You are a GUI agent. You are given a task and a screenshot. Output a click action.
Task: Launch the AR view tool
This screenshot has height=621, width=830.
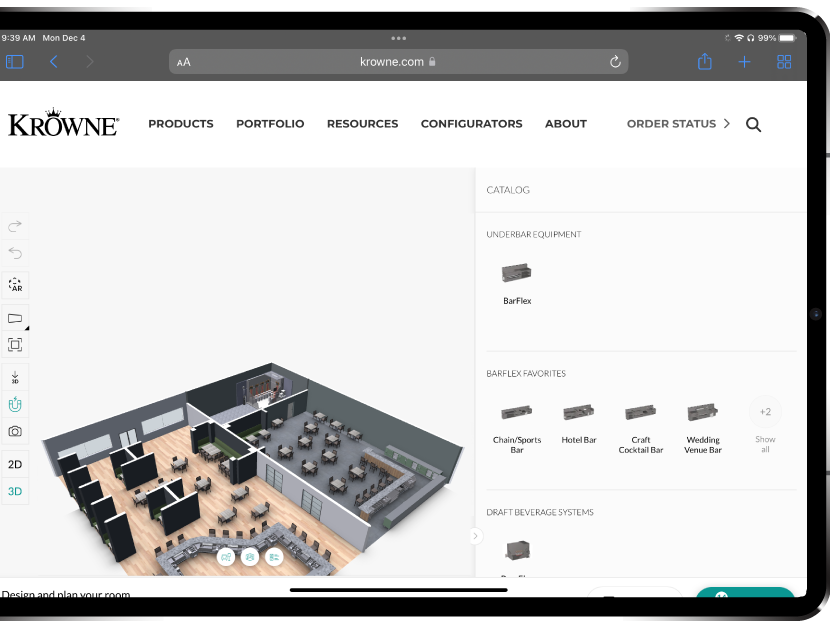[15, 285]
